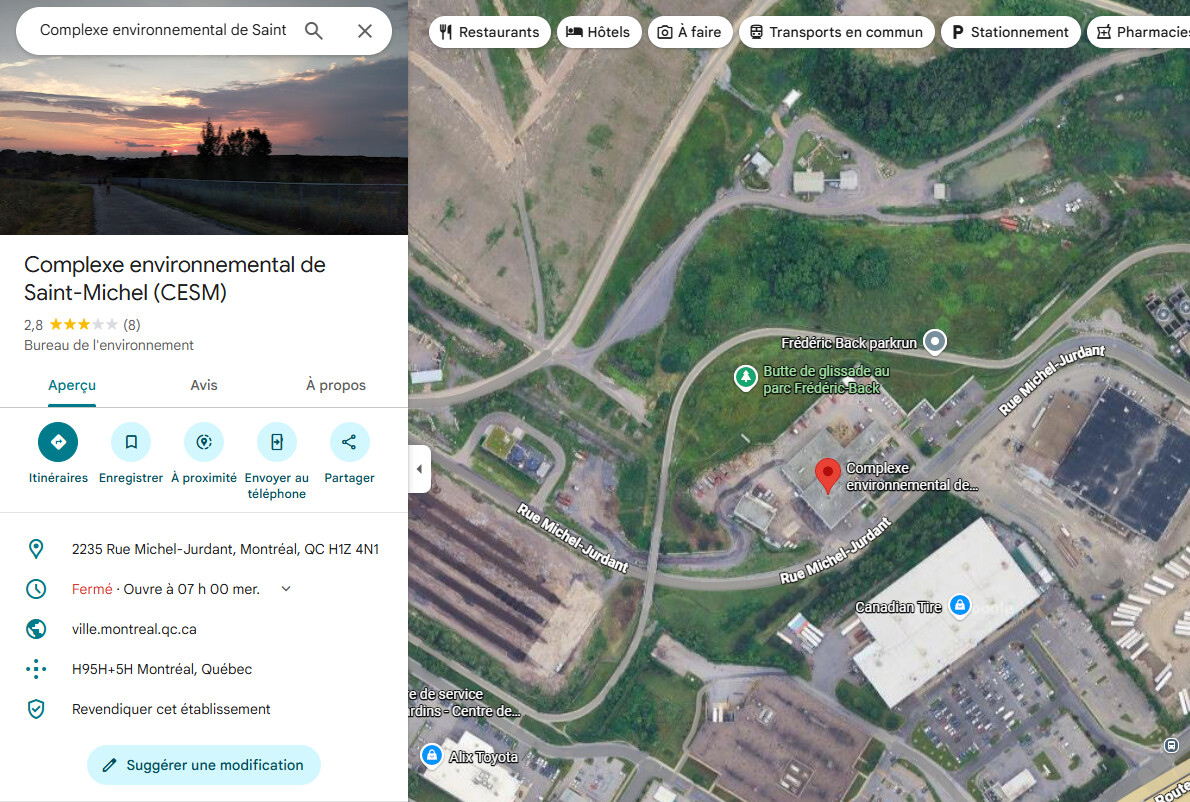
Task: Expand the opening hours chevron
Action: point(286,589)
